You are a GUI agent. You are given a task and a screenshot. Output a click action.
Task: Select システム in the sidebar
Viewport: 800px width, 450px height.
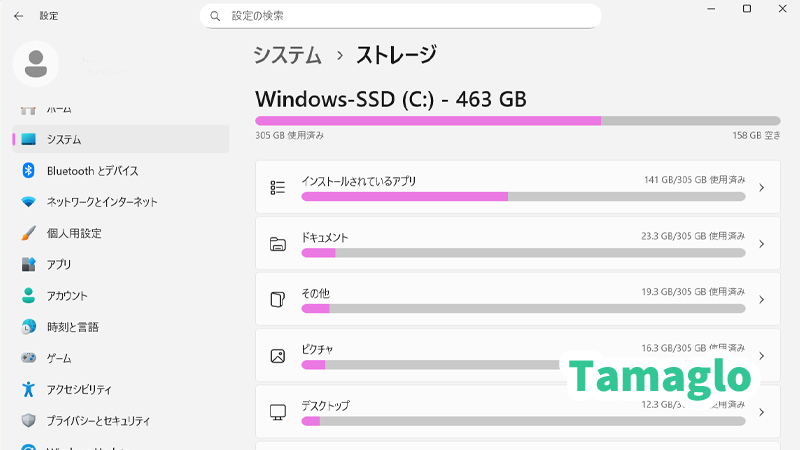tap(64, 140)
